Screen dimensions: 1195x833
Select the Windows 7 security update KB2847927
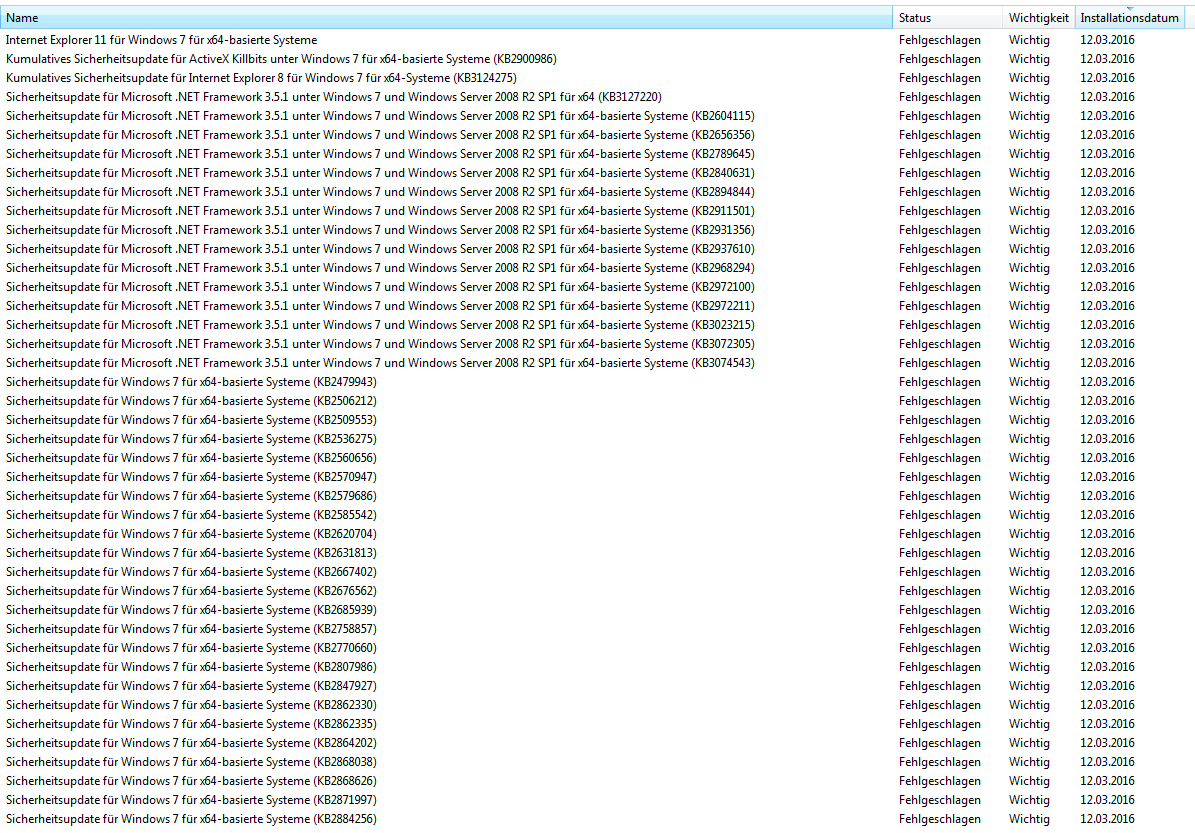pyautogui.click(x=191, y=686)
